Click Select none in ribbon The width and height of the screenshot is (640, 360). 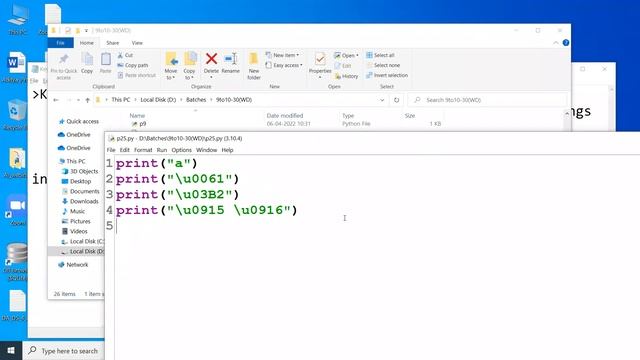click(383, 65)
